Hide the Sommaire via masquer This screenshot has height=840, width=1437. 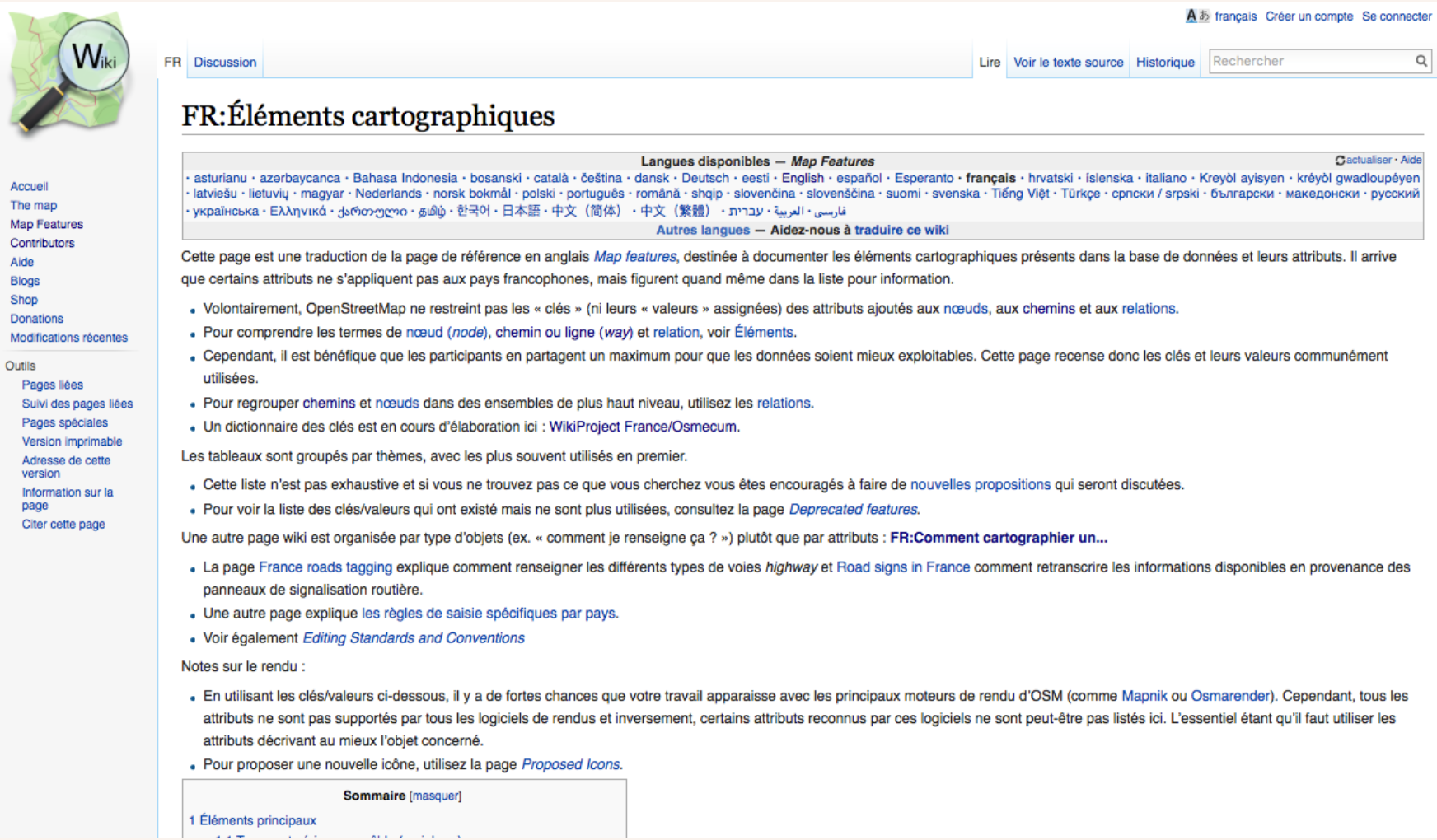coord(435,796)
